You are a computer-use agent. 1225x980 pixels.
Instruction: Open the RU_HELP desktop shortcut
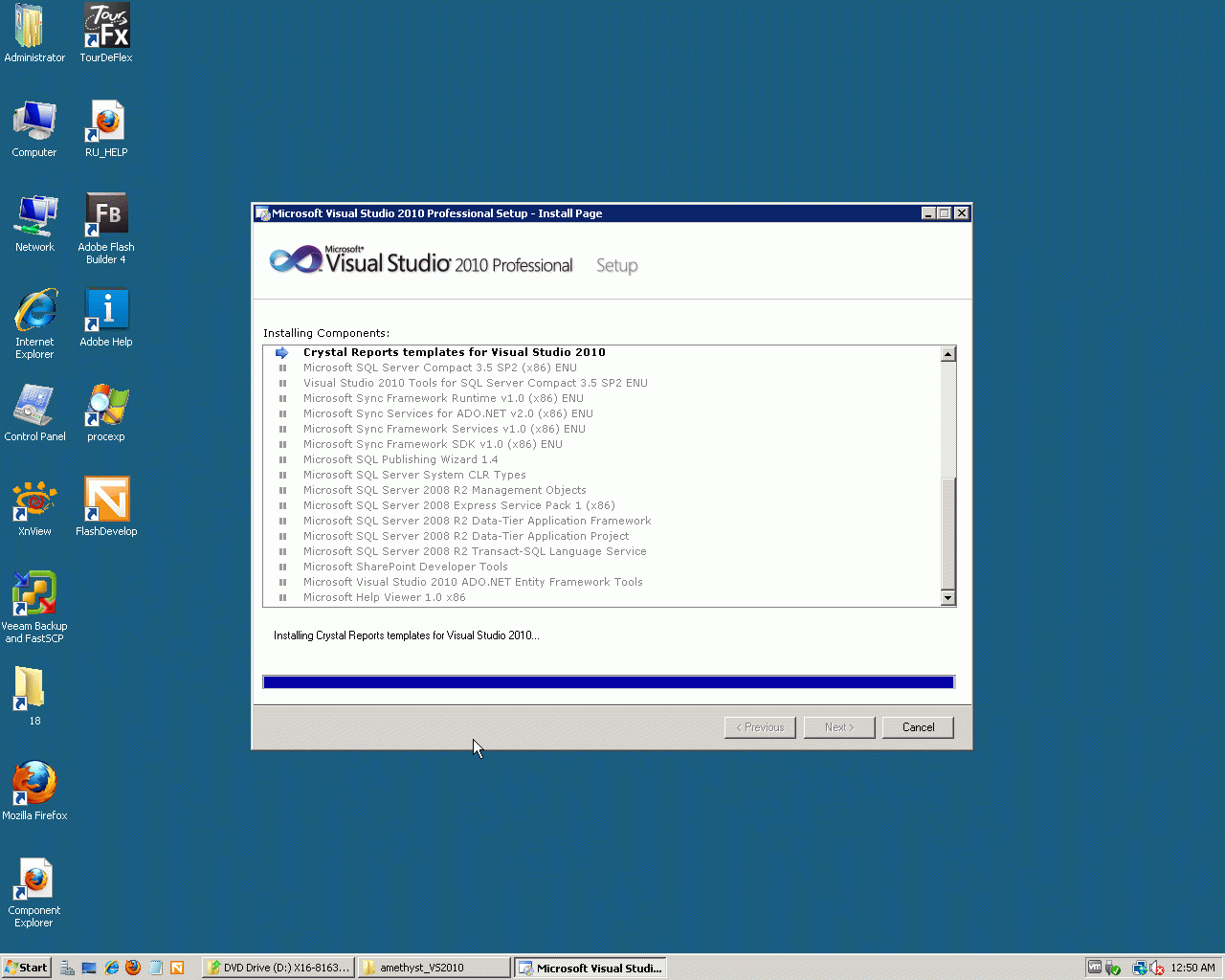[106, 128]
